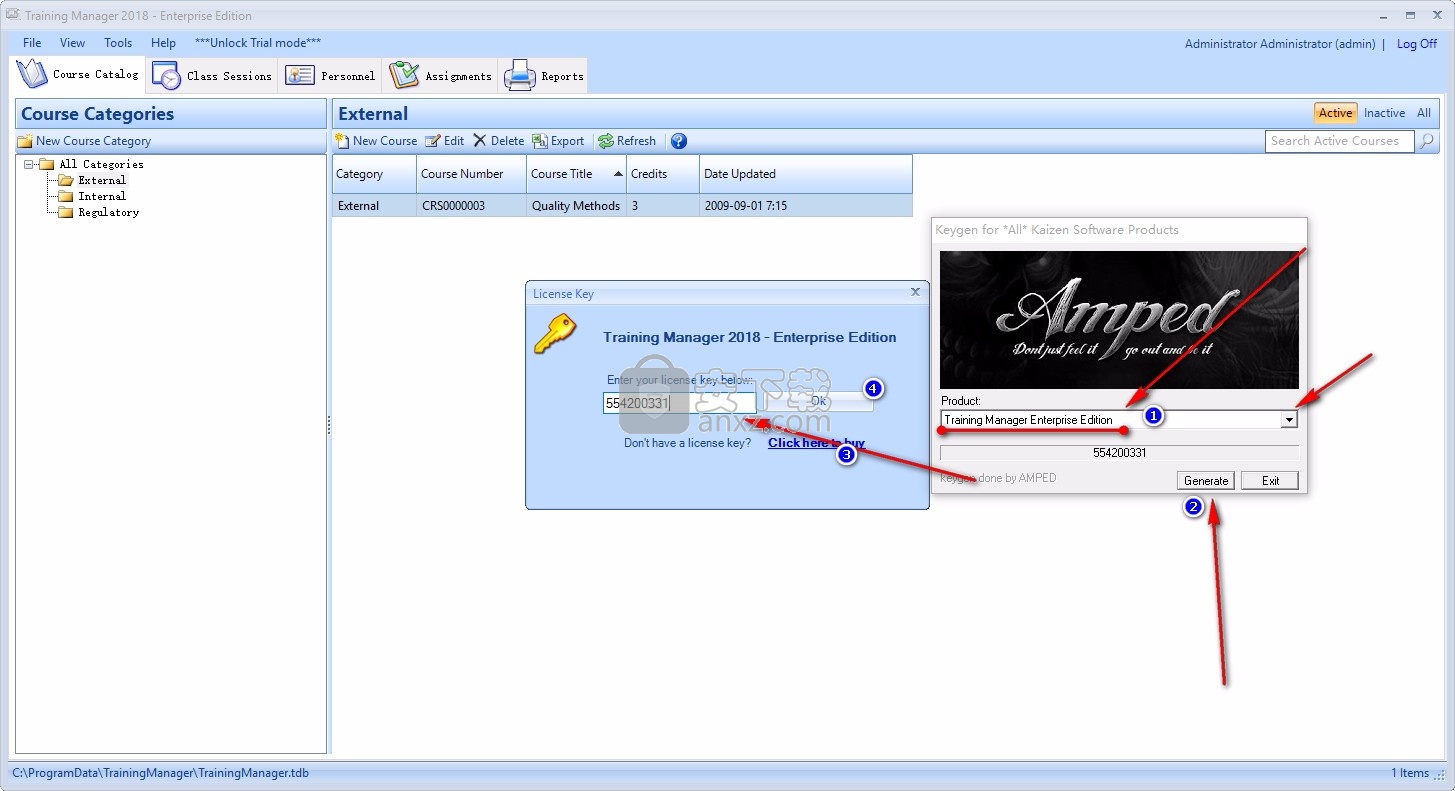This screenshot has width=1455, height=791.
Task: Show Active courses filter
Action: pyautogui.click(x=1335, y=113)
